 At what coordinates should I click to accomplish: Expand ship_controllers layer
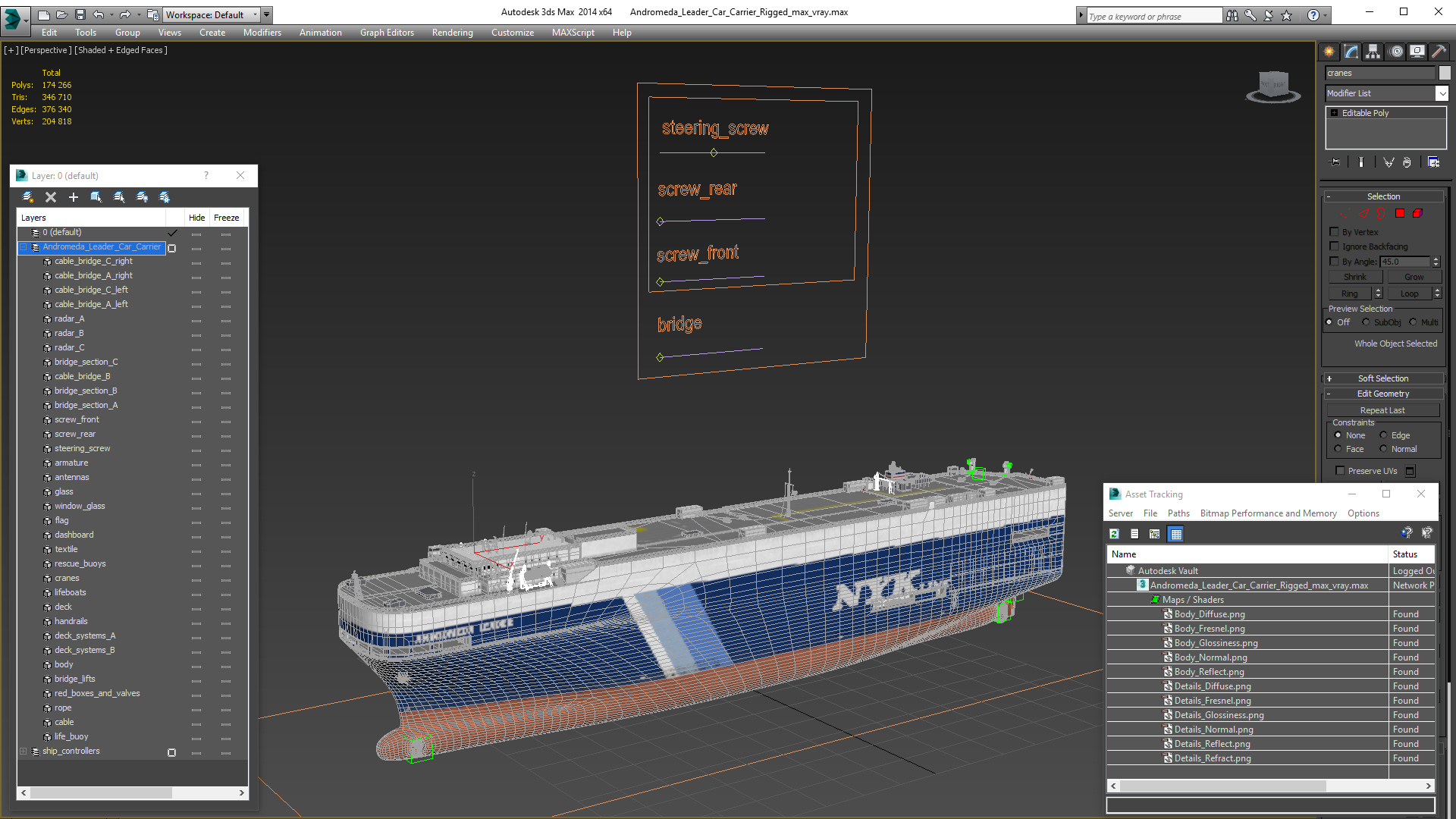24,752
